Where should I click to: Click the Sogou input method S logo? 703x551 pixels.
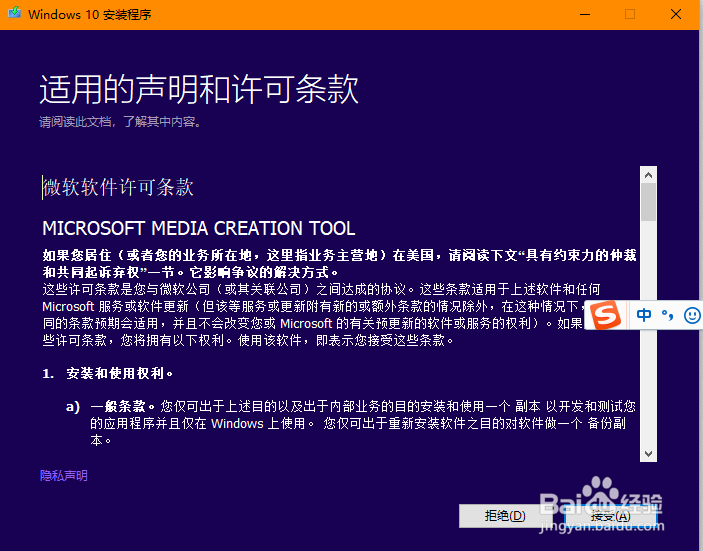pos(606,315)
